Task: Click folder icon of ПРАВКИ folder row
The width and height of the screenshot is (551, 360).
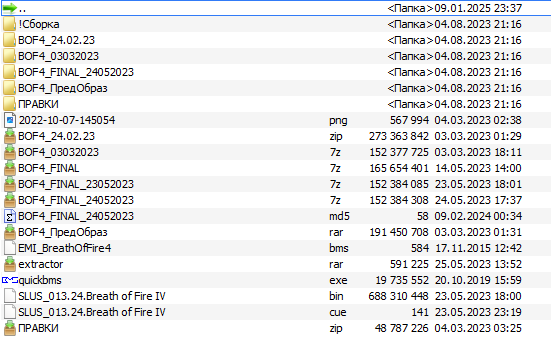Action: (x=9, y=104)
